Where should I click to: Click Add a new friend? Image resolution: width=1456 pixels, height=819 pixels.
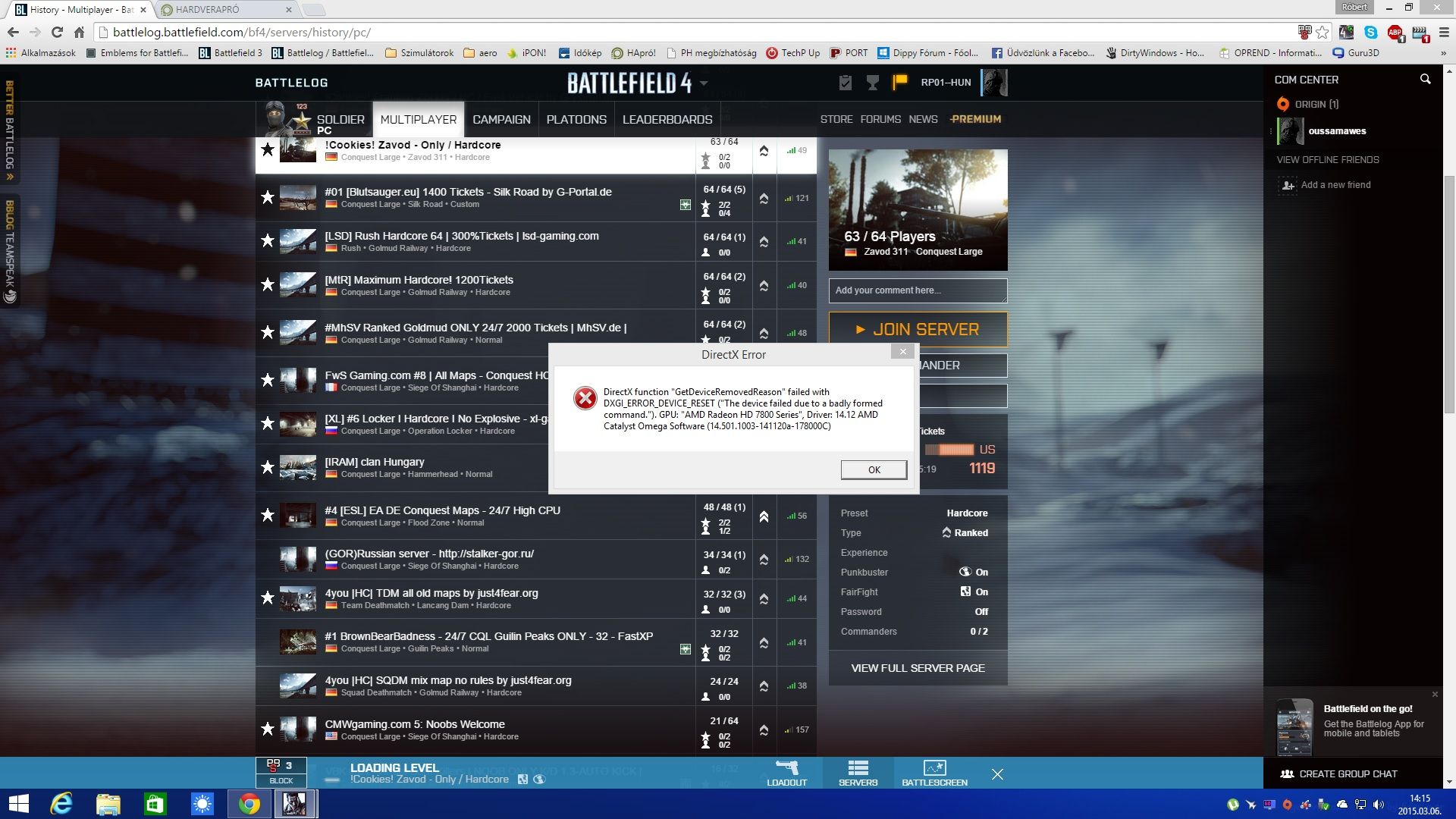tap(1335, 185)
